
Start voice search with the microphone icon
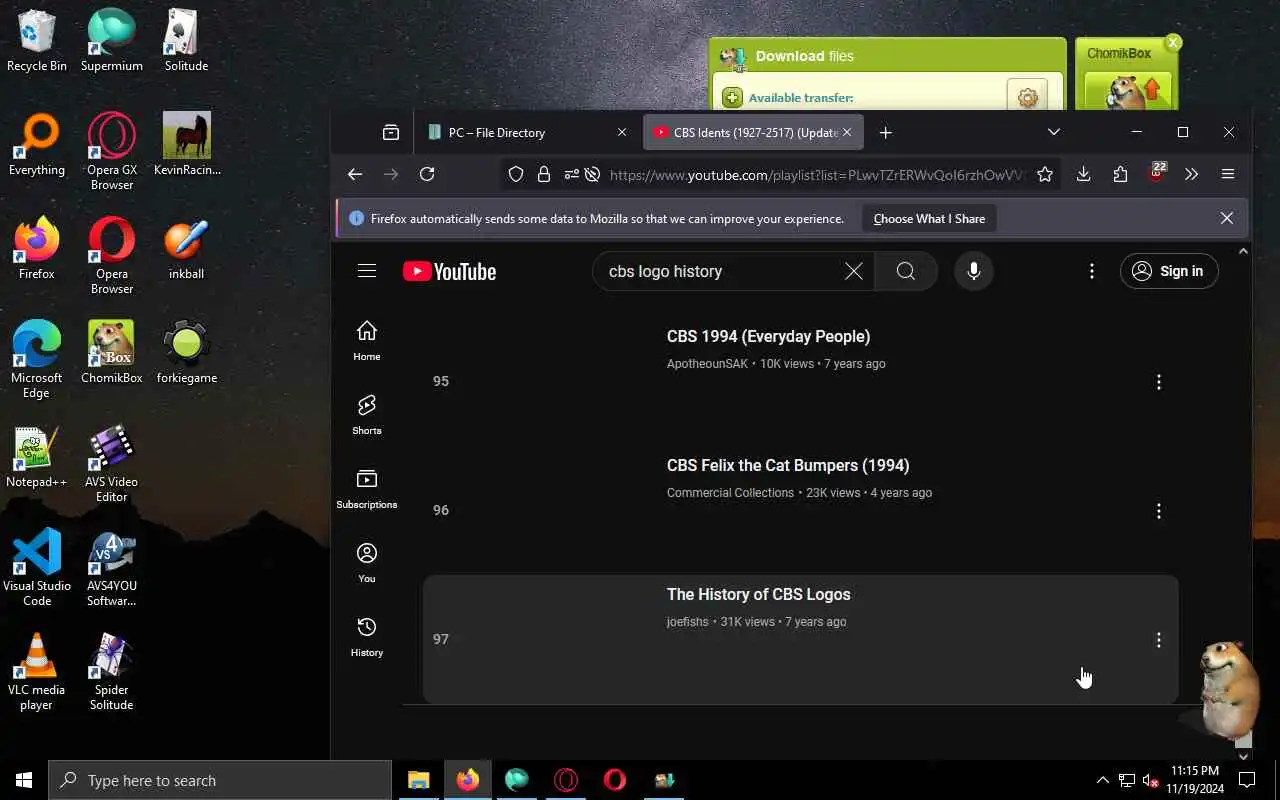(973, 271)
